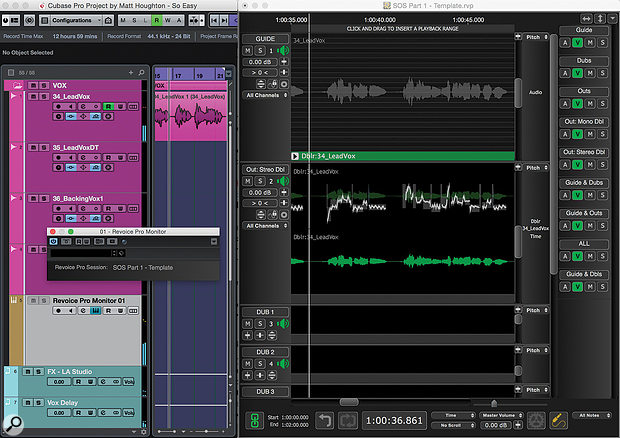Click the Revoice Pro horizontal scrollbar thumb

[349, 402]
